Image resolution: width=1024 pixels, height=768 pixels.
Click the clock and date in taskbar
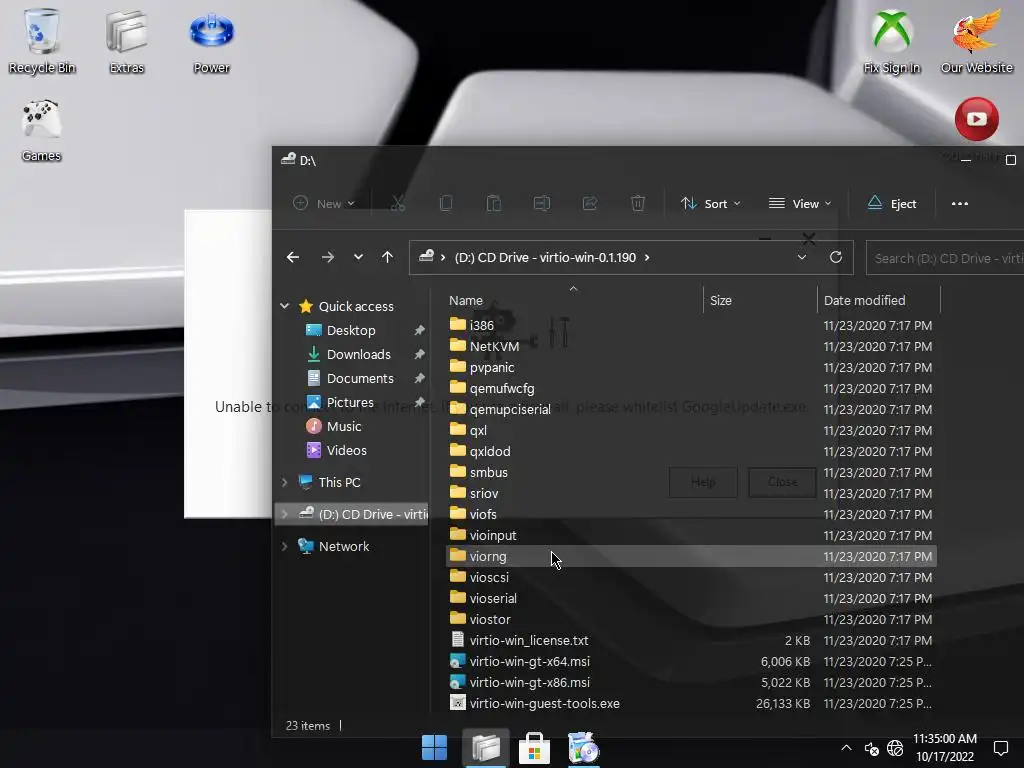point(945,748)
